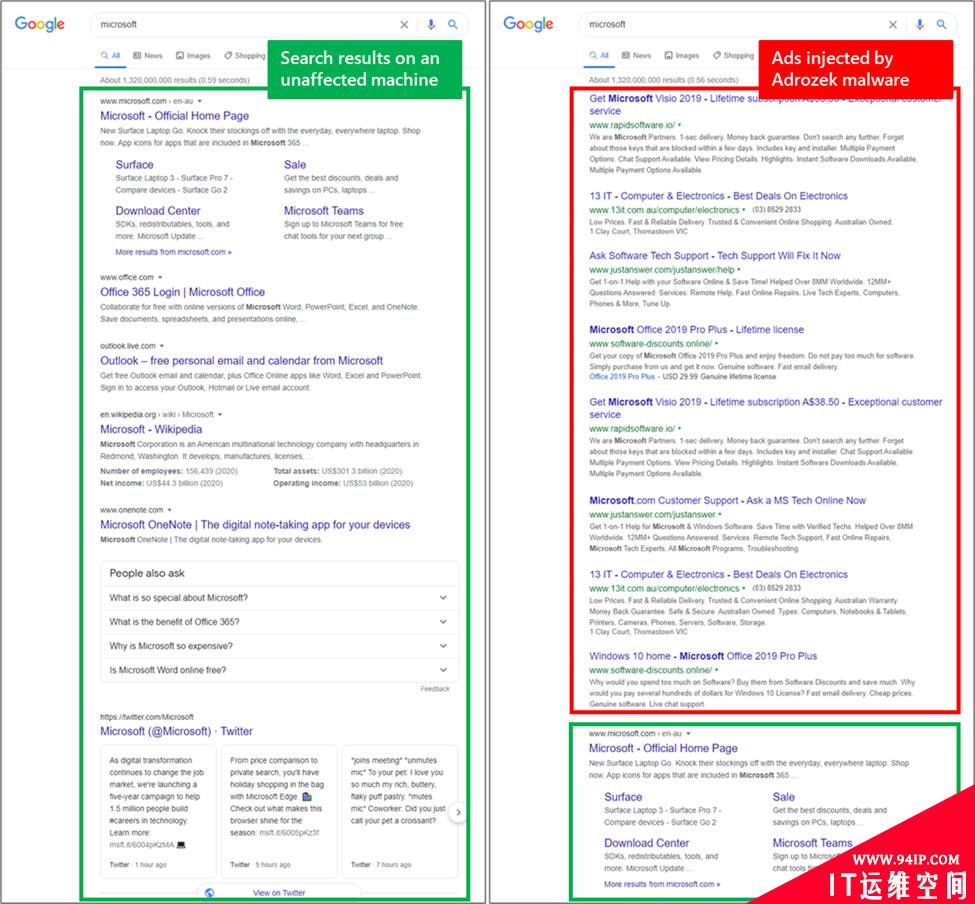This screenshot has width=975, height=904.
Task: Open the Images tab in left window
Action: point(193,55)
